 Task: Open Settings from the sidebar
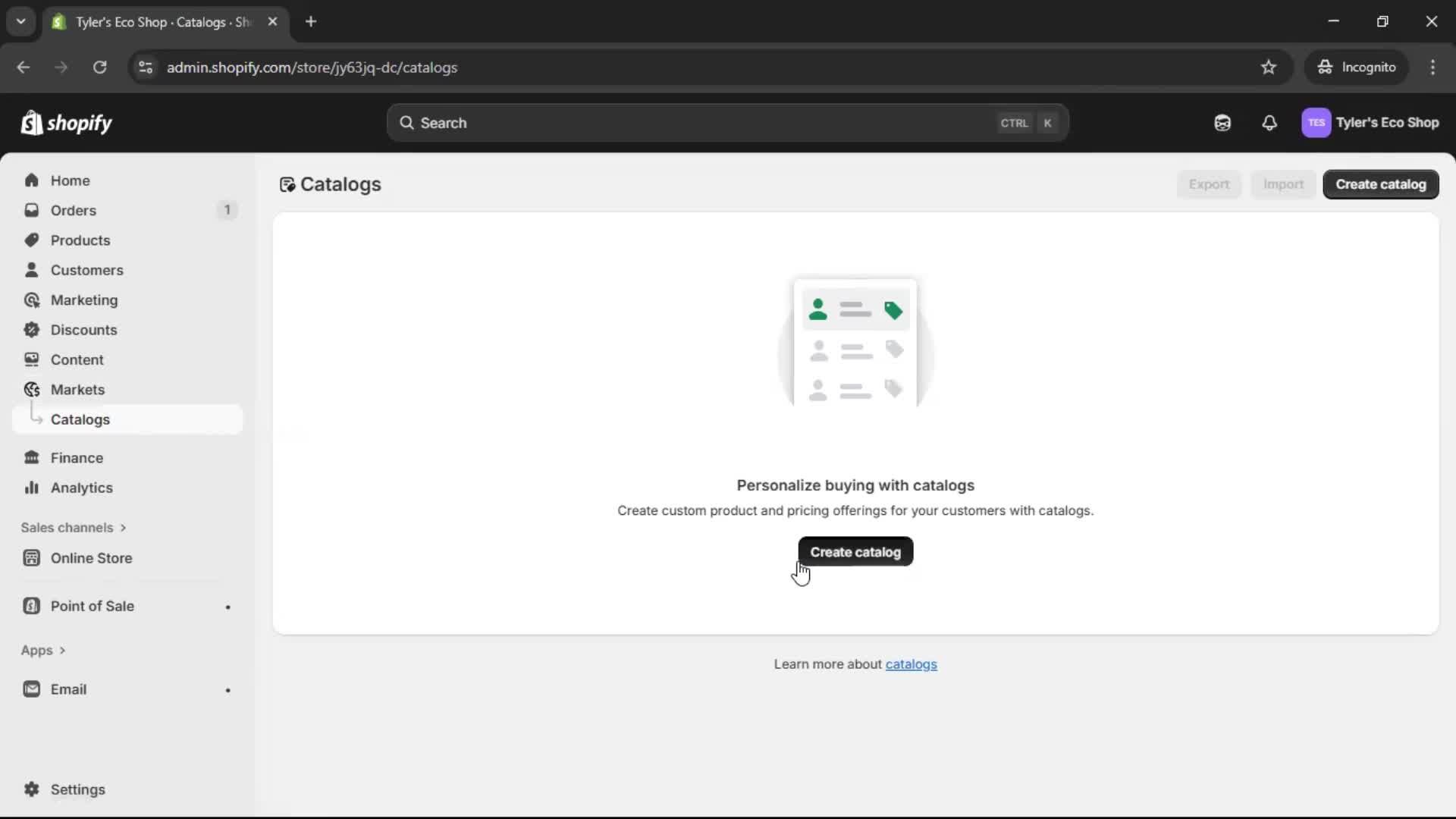(77, 789)
